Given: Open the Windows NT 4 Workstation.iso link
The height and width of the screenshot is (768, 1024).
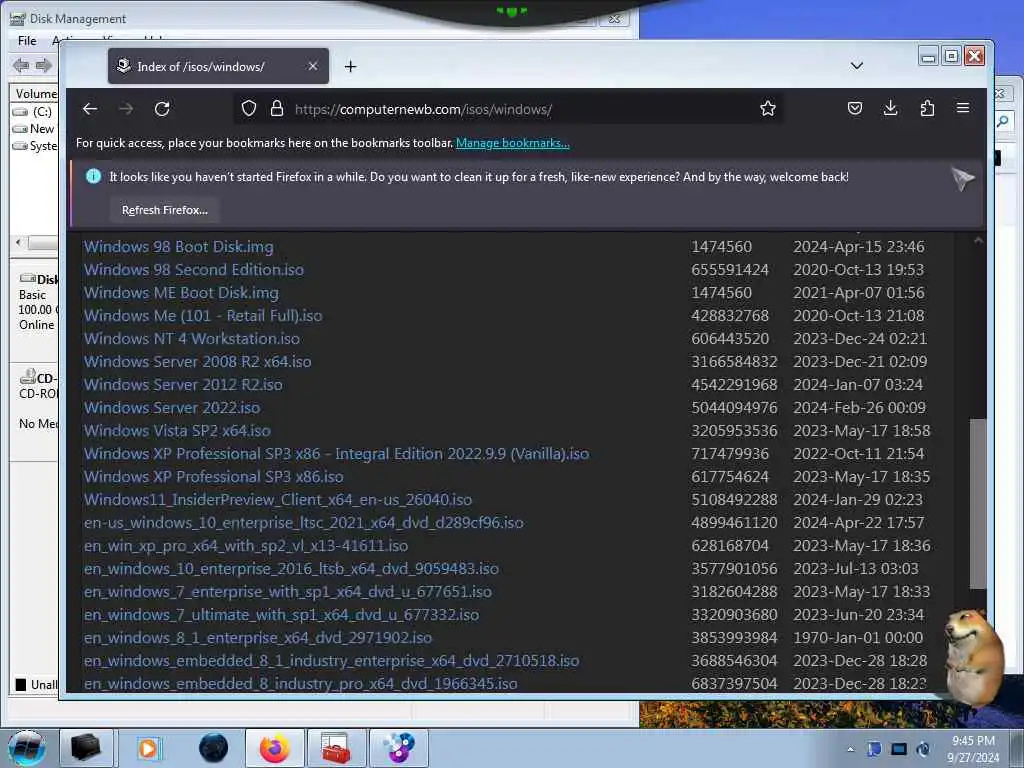Looking at the screenshot, I should point(191,338).
